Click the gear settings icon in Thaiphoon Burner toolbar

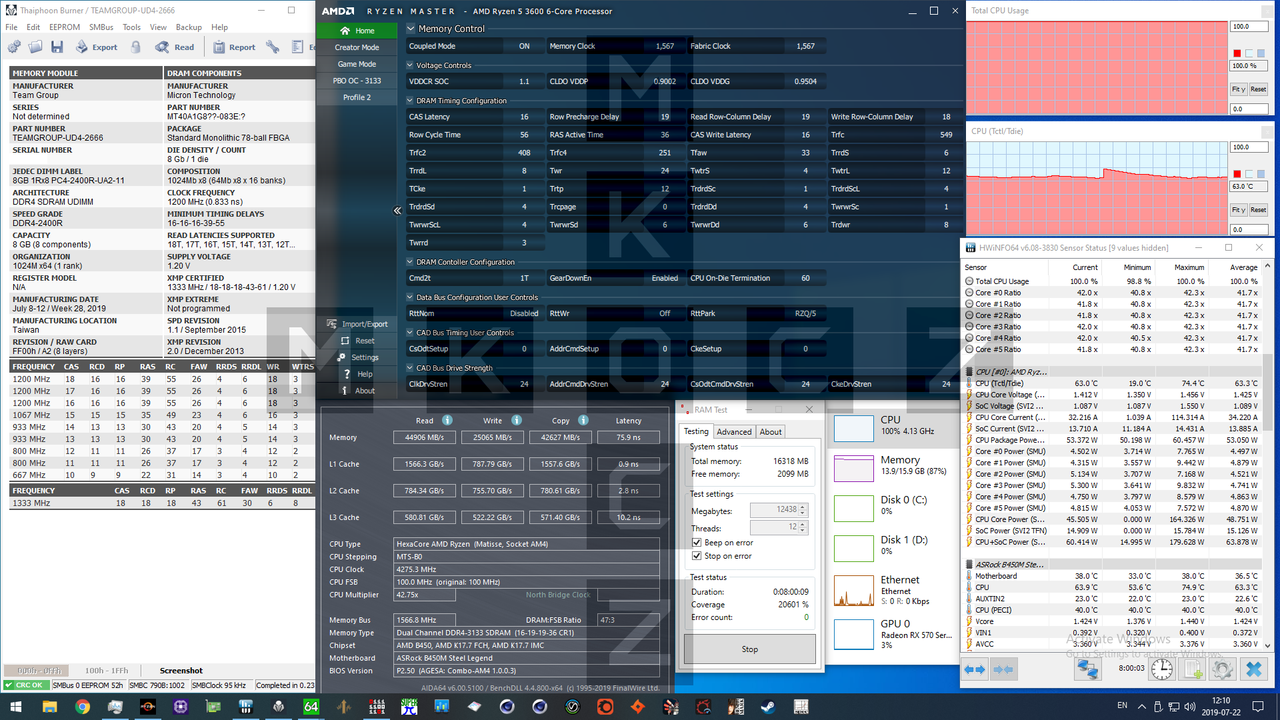point(14,47)
